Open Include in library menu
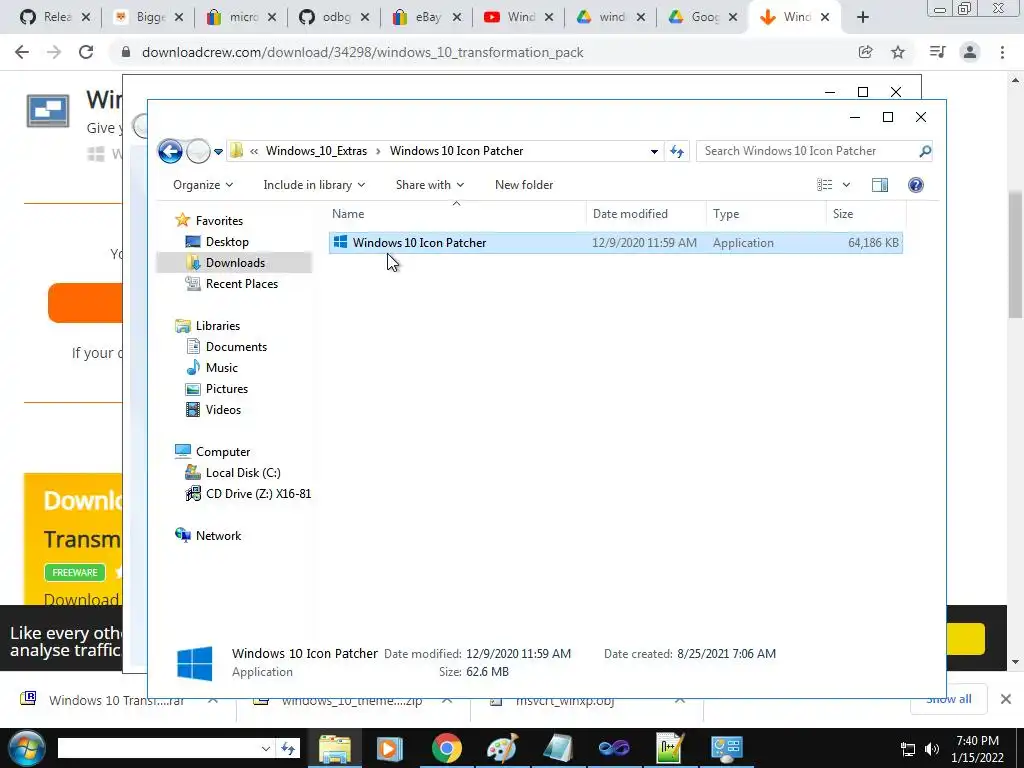This screenshot has height=768, width=1024. 314,185
